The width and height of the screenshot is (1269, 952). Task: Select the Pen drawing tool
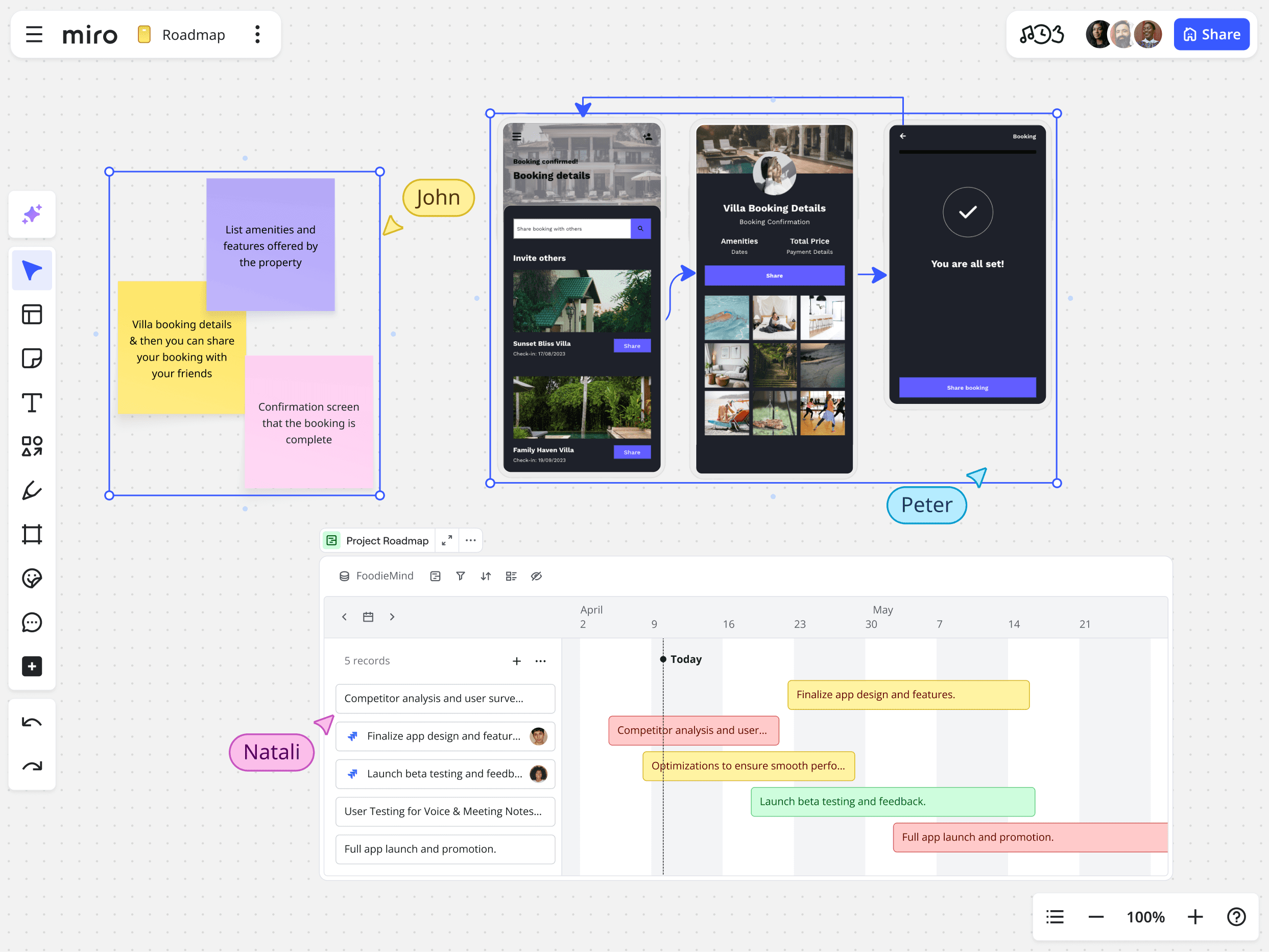(32, 491)
